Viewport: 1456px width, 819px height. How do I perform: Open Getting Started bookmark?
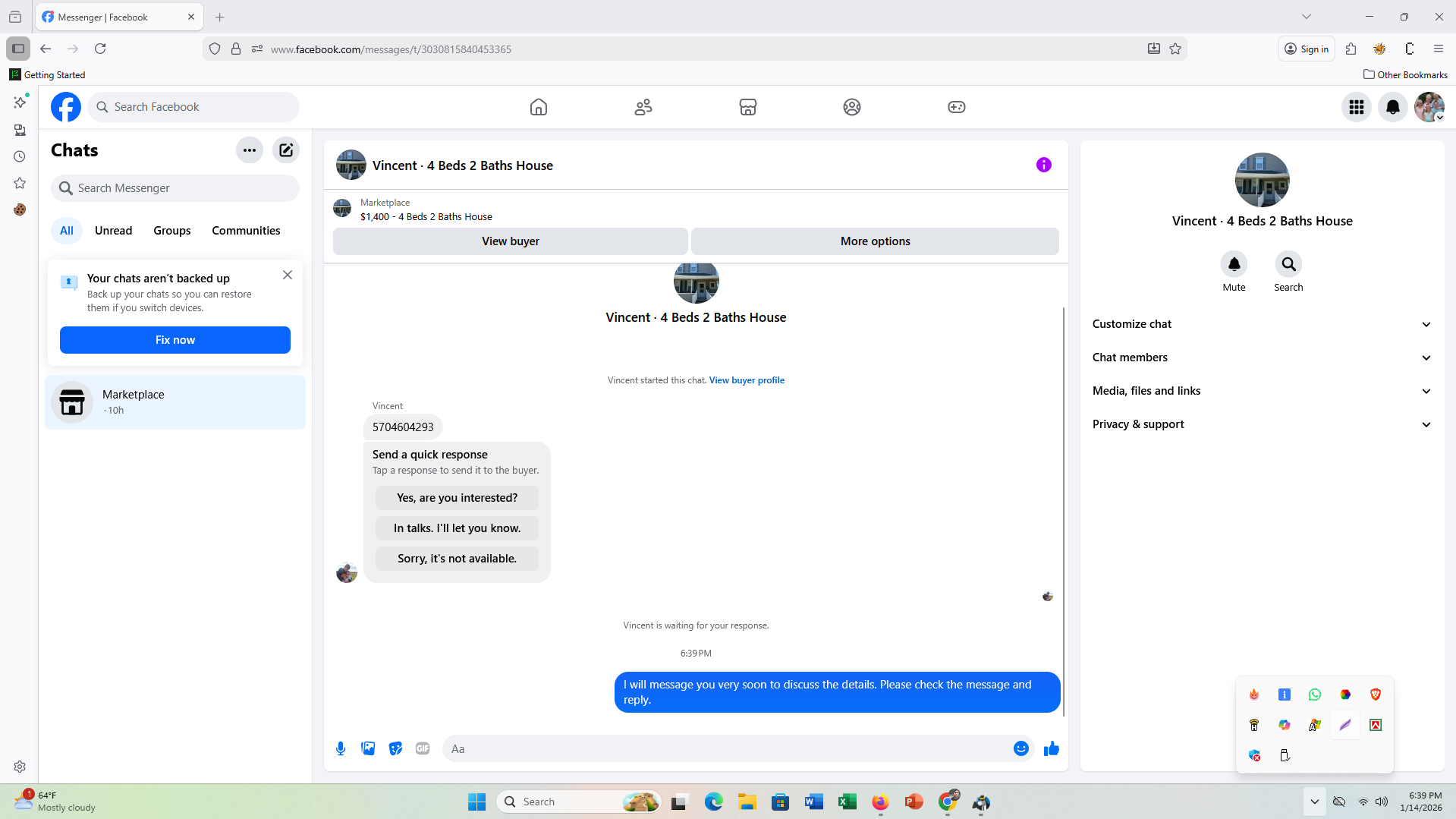[x=47, y=74]
